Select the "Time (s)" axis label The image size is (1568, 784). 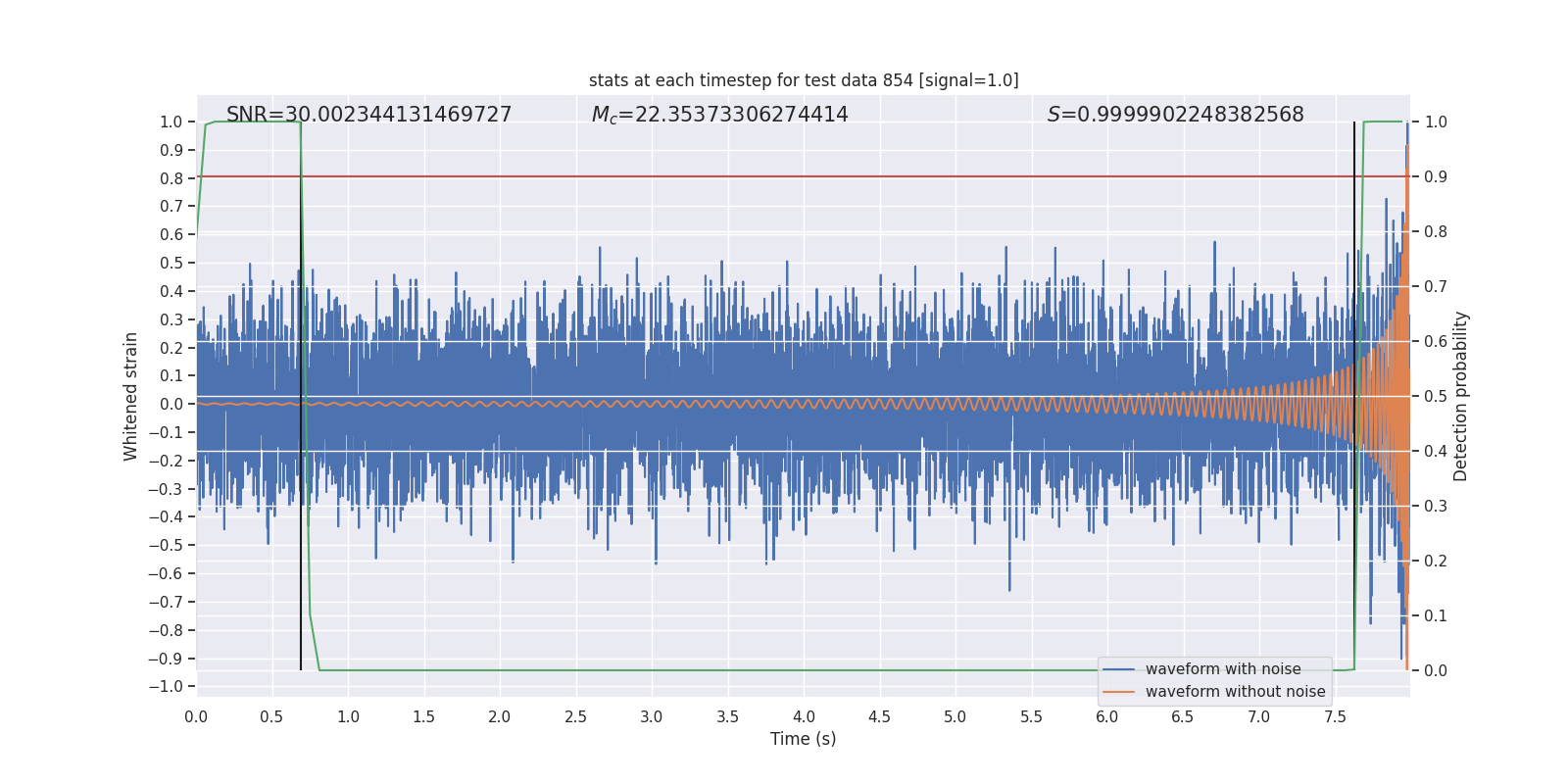pos(804,739)
